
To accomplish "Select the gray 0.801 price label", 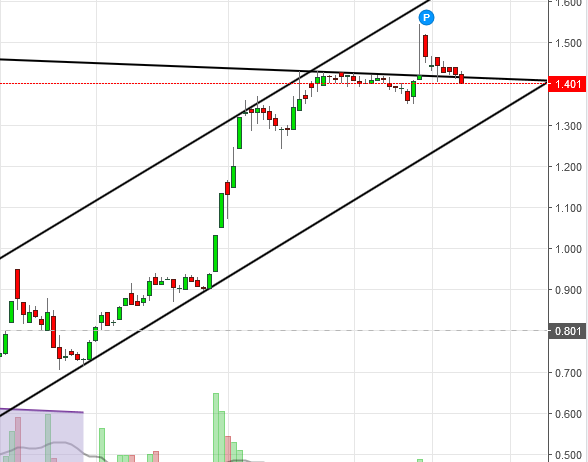I will (567, 331).
